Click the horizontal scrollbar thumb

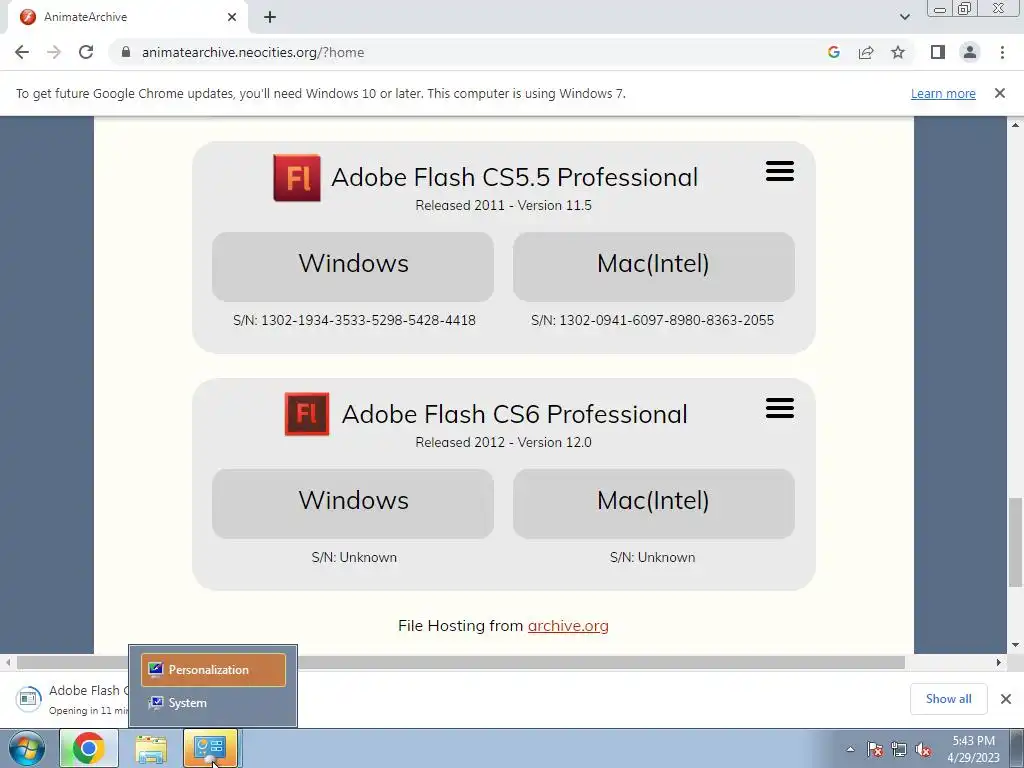coord(460,662)
